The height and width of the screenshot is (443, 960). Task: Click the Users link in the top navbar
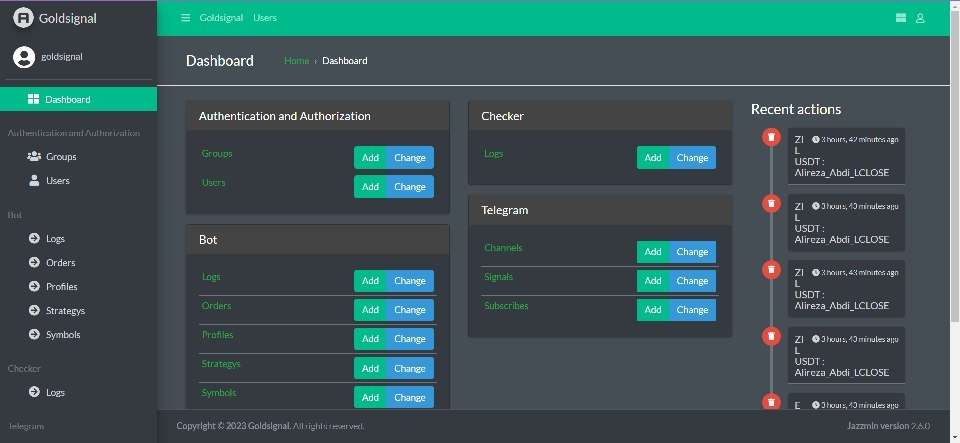[x=264, y=18]
